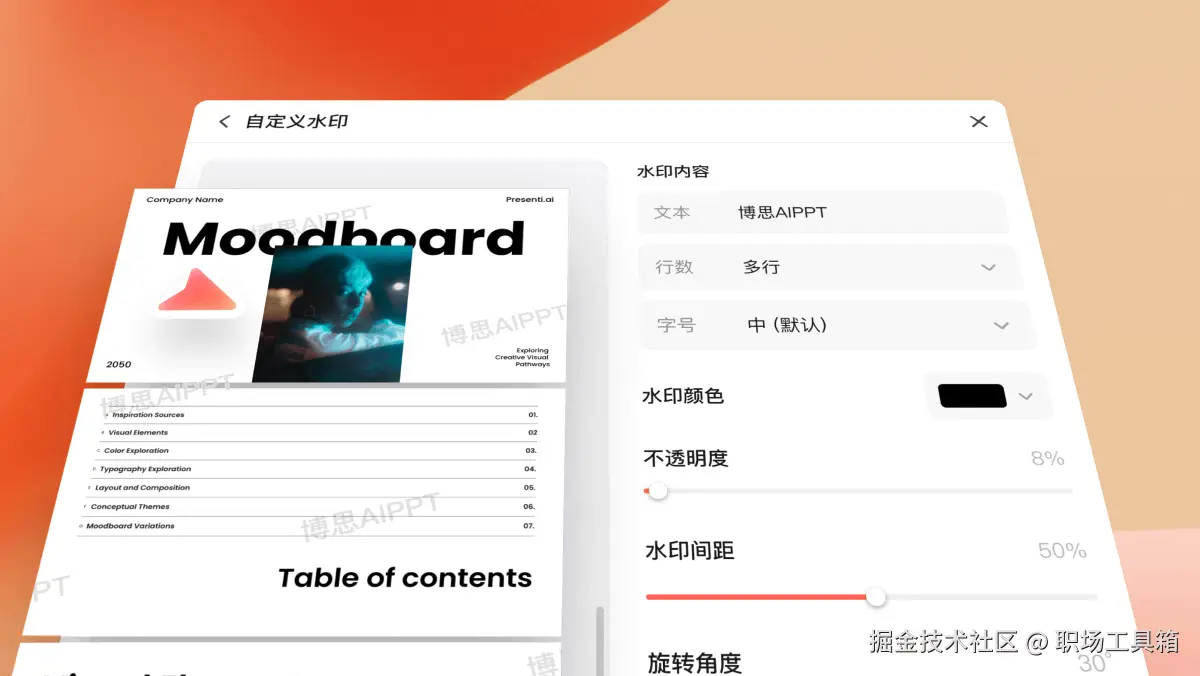
Task: Click the 水印间距 slider handle
Action: (x=876, y=597)
